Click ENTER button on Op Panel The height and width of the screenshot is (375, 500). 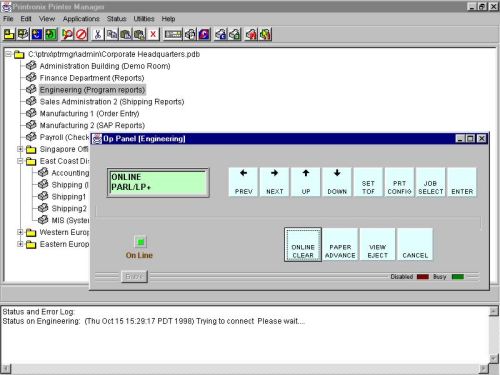(462, 182)
